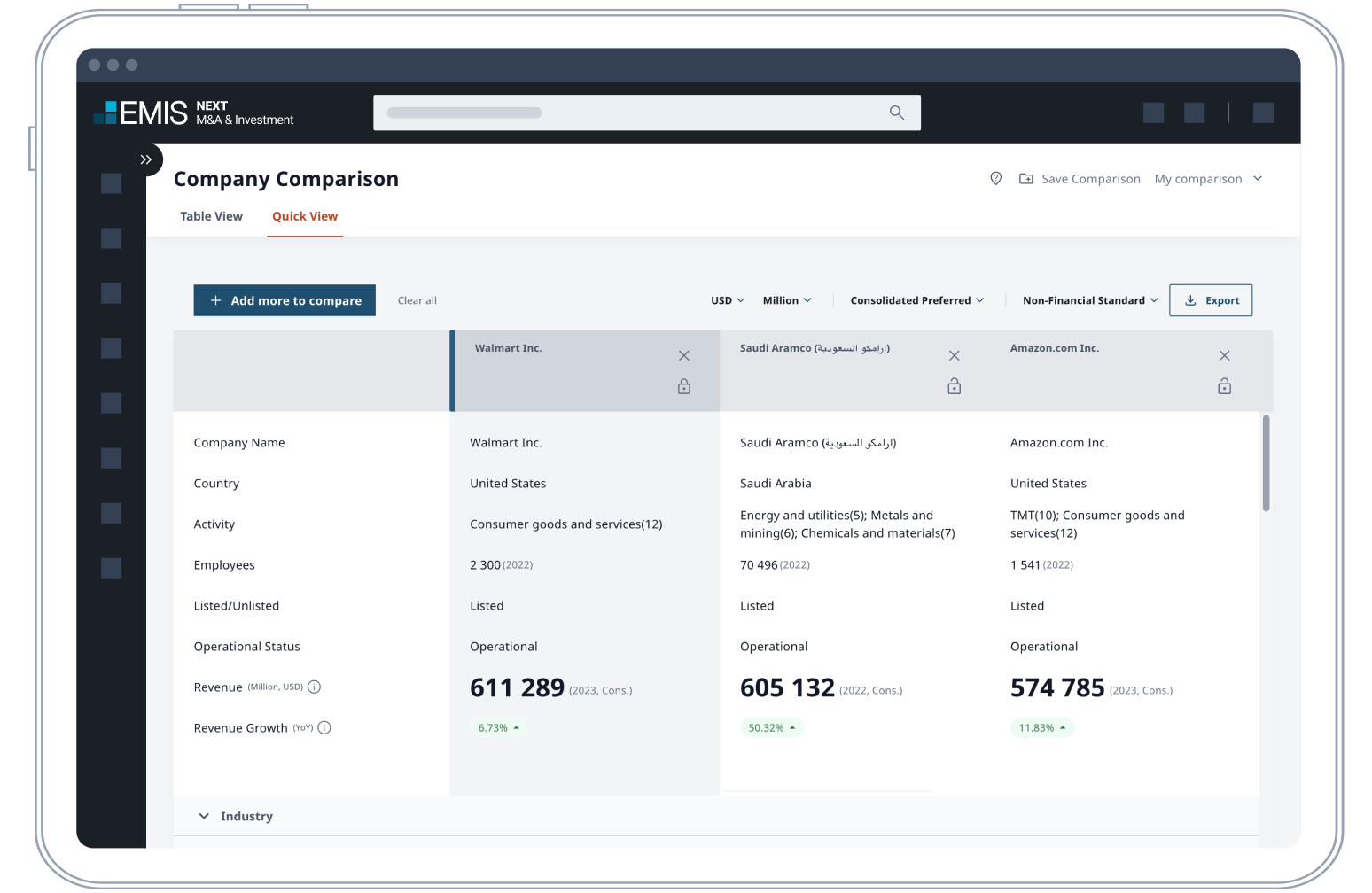Click the search magnifier icon
Image resolution: width=1372 pixels, height=893 pixels.
click(x=896, y=113)
